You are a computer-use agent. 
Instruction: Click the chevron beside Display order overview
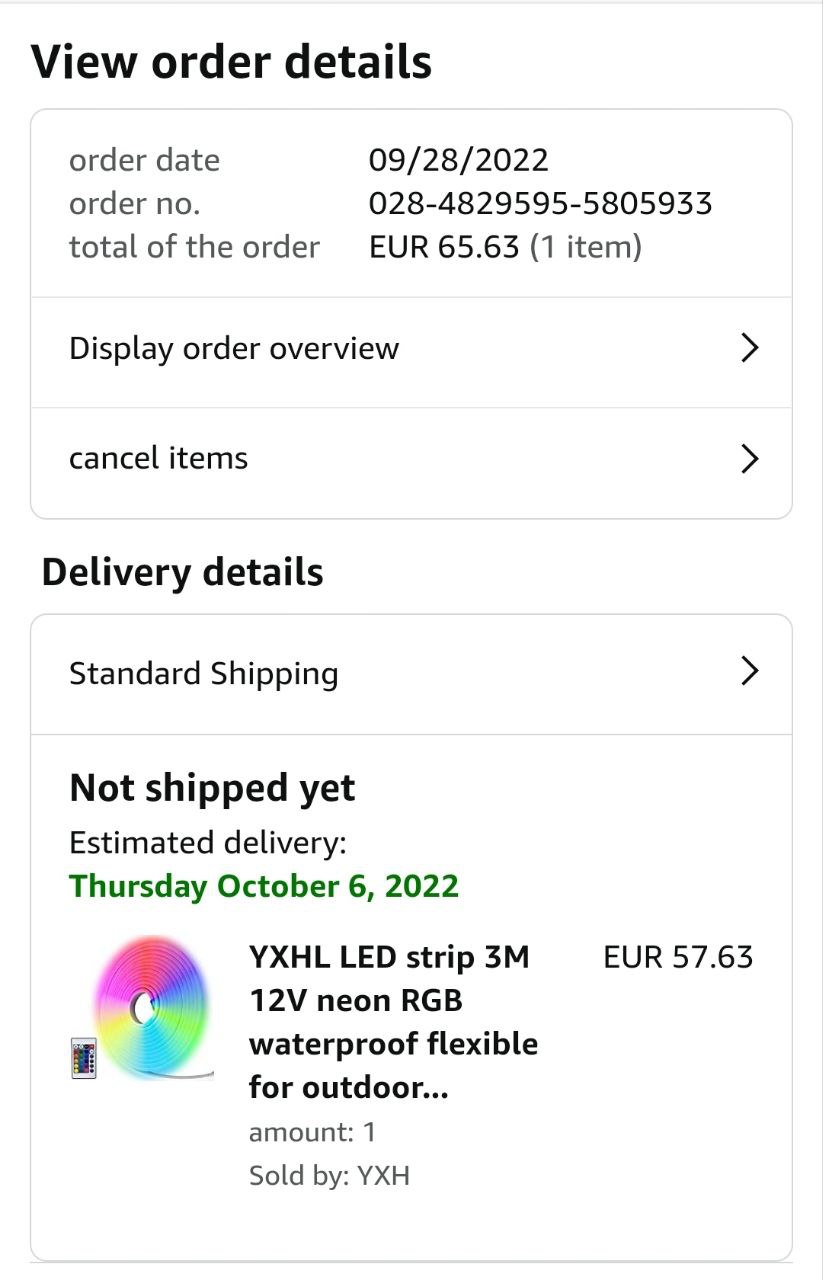[749, 348]
